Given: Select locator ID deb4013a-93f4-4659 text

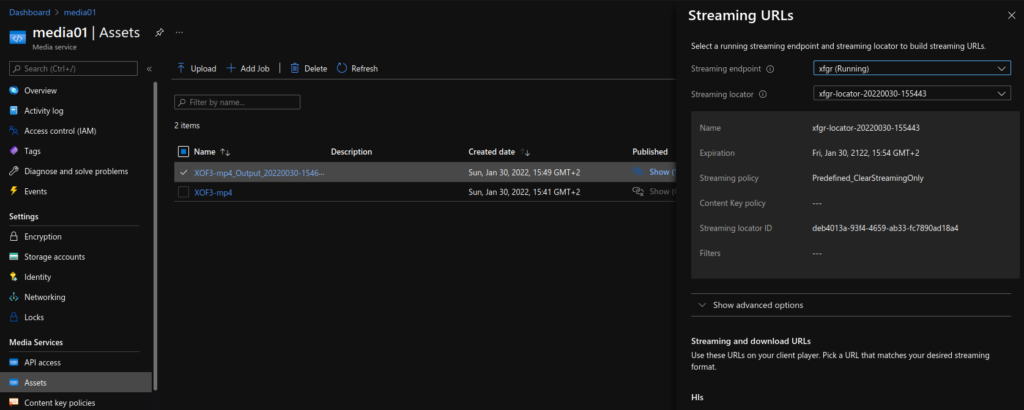Looking at the screenshot, I should click(x=885, y=229).
